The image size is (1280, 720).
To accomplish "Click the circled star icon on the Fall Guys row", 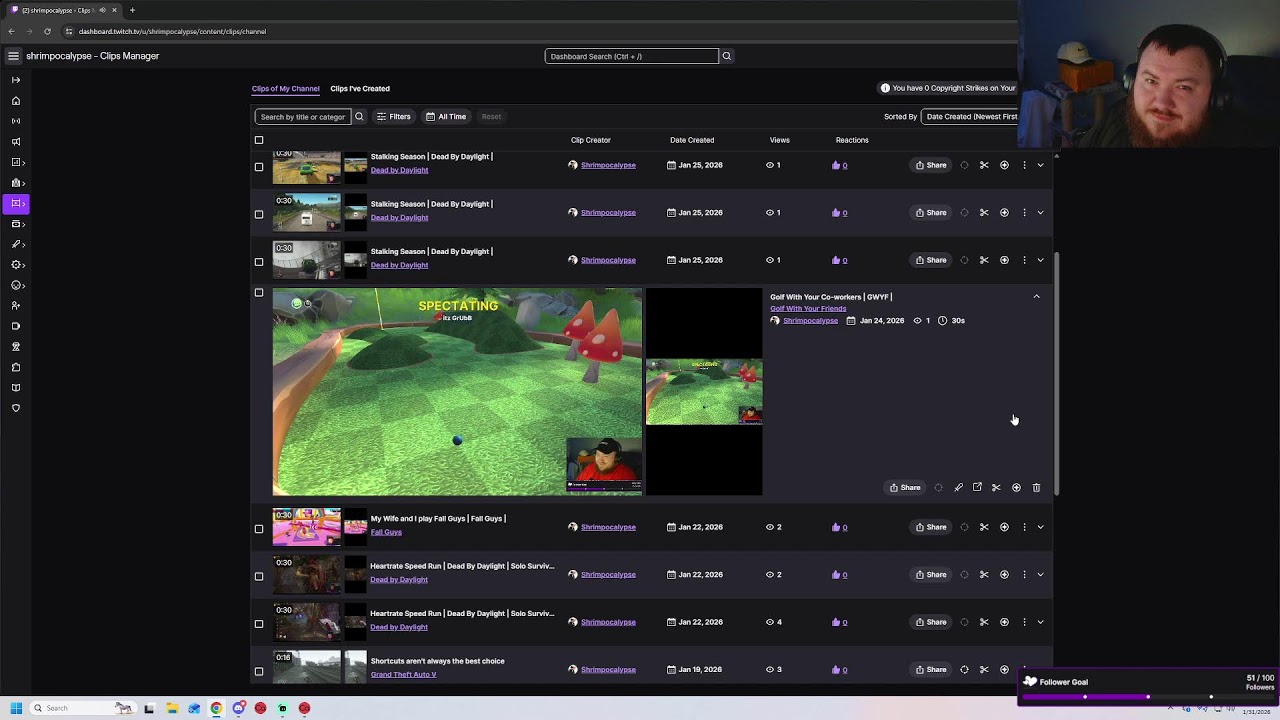I will tap(1004, 527).
